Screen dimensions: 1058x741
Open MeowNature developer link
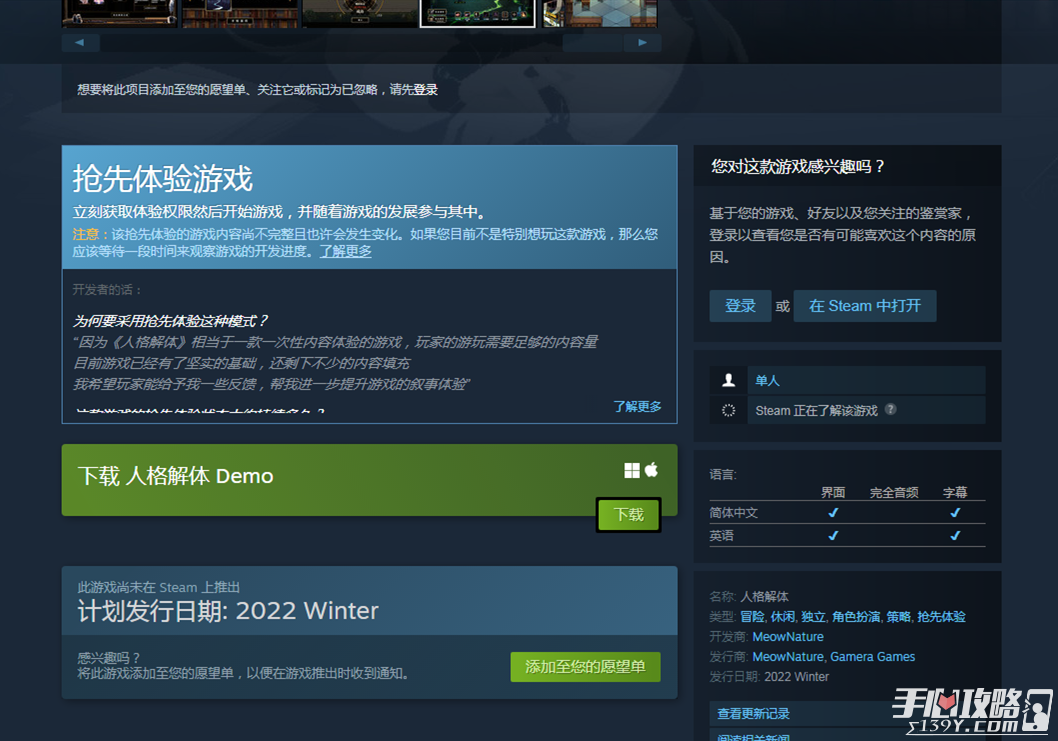tap(787, 636)
